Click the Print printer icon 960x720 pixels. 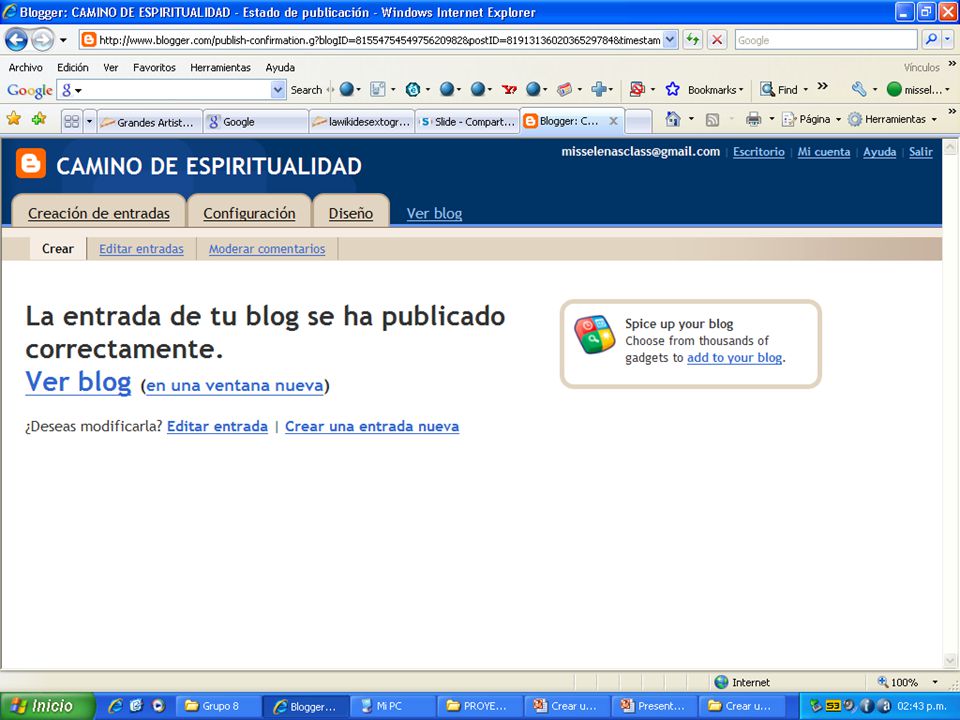click(753, 119)
